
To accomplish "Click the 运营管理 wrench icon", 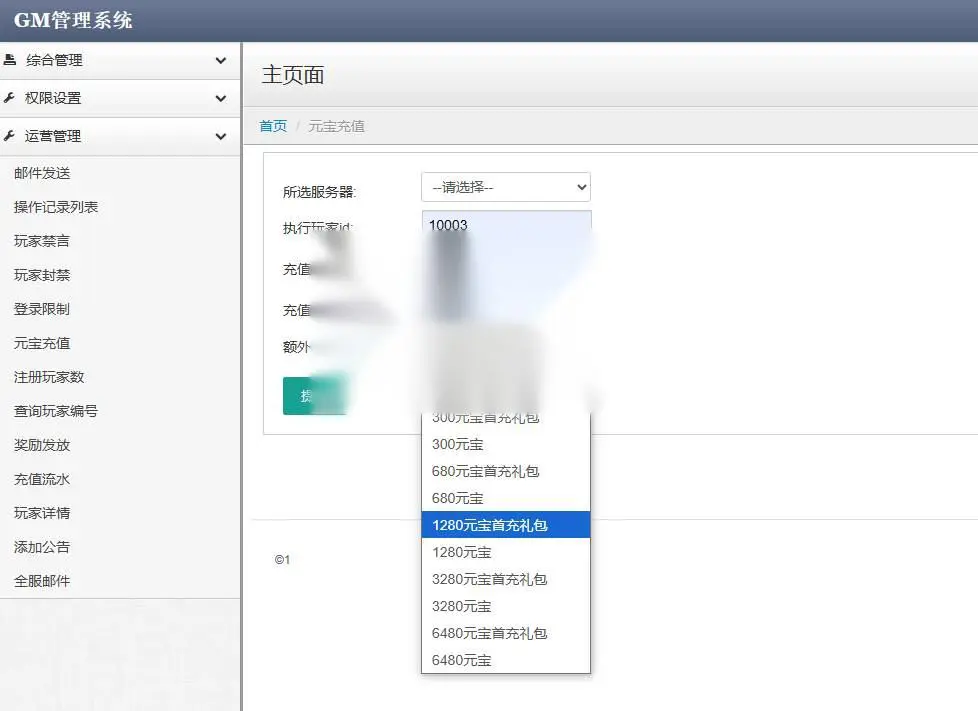I will click(x=9, y=136).
